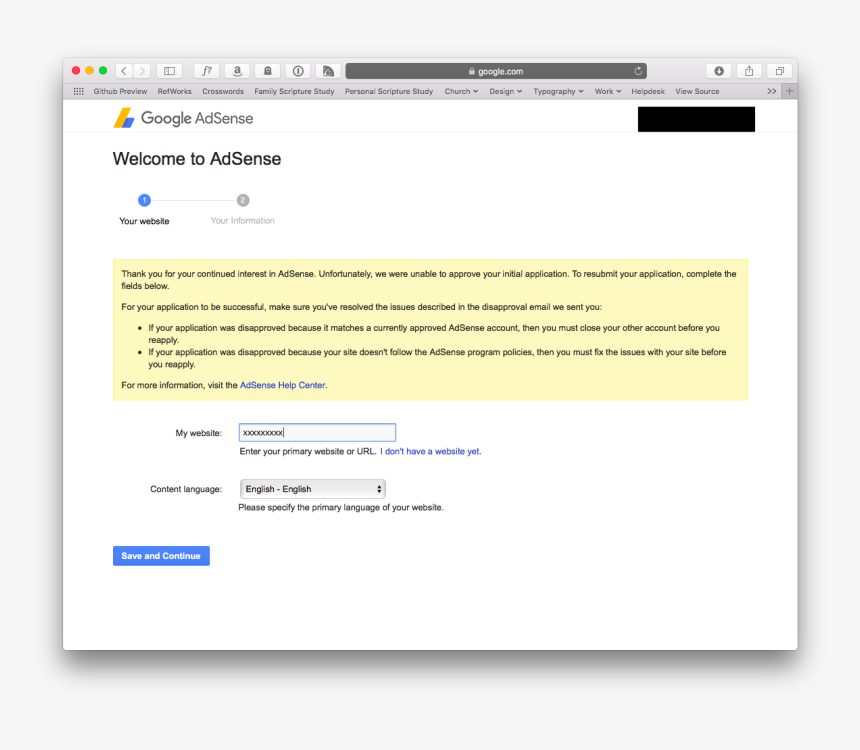Click the Ghostery ghost extension icon
Screen dimensions: 860x750
tap(267, 71)
